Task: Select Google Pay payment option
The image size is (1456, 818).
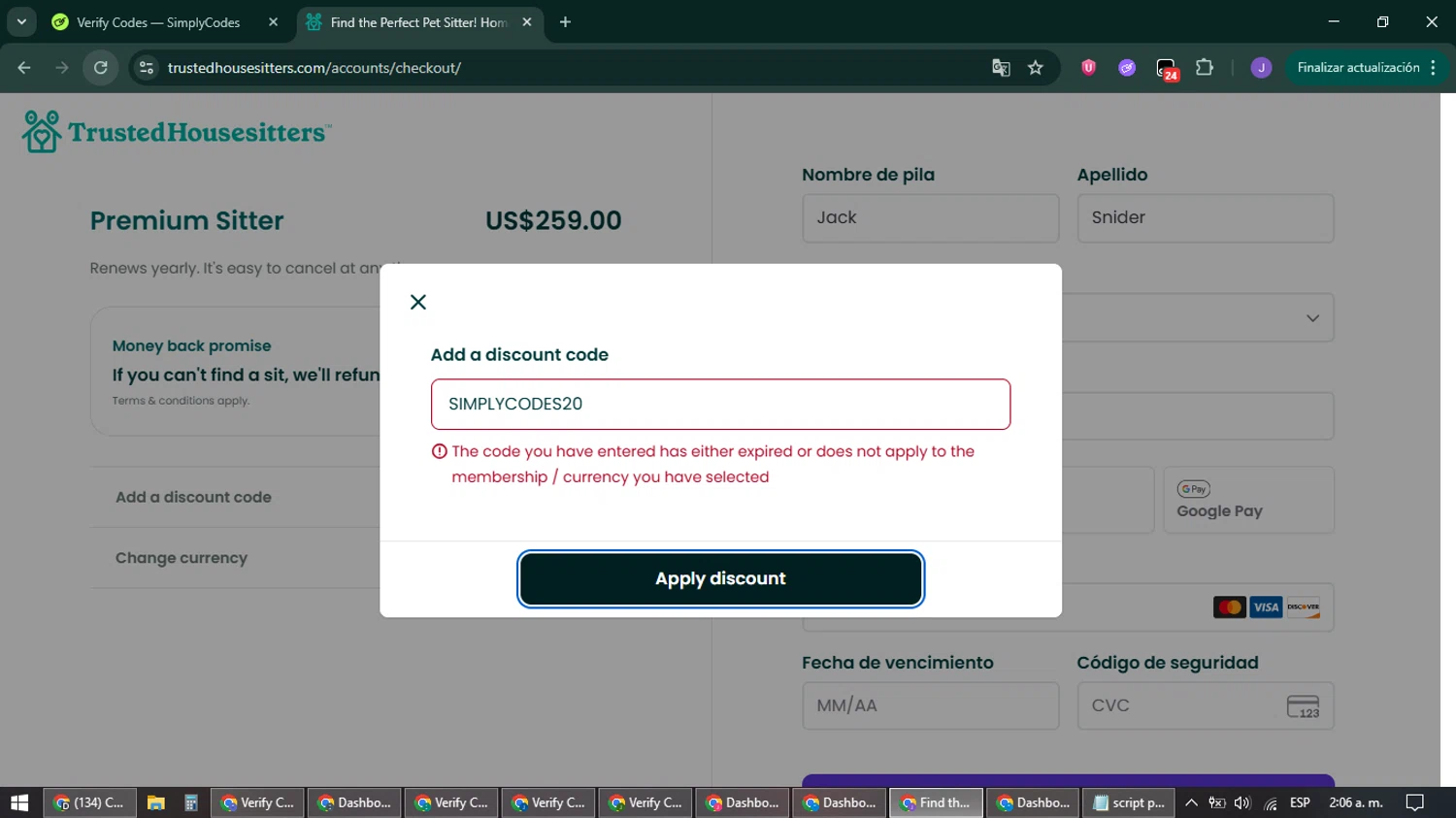Action: (1248, 501)
